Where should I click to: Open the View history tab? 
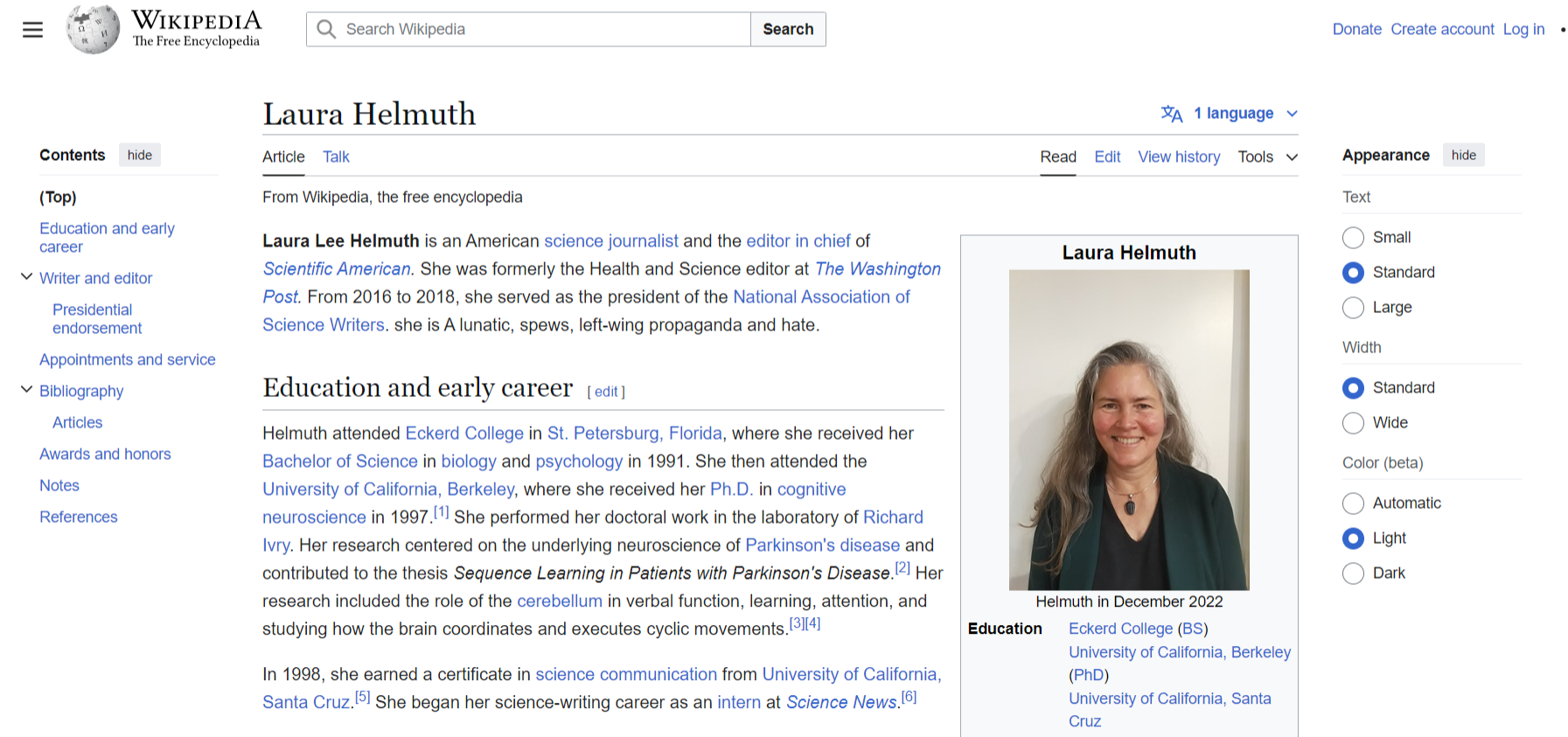point(1178,157)
